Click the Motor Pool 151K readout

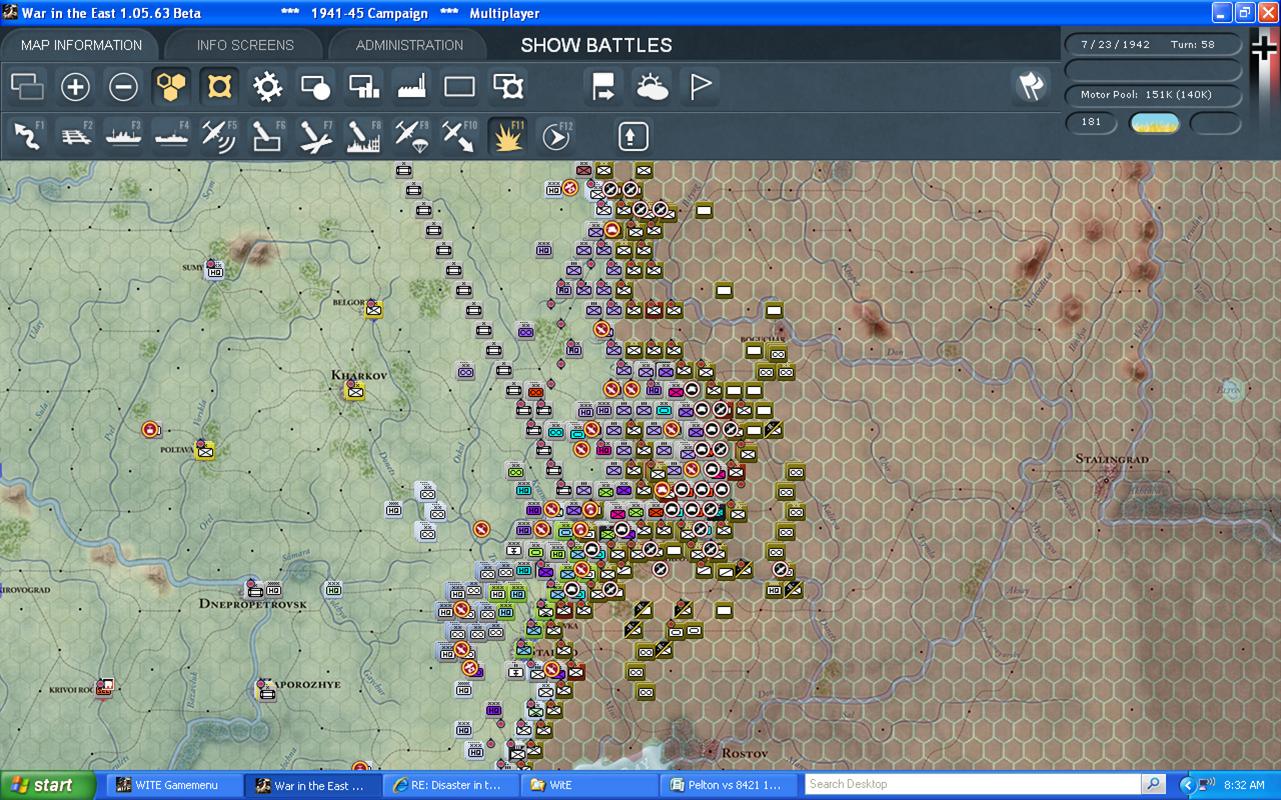(1153, 95)
